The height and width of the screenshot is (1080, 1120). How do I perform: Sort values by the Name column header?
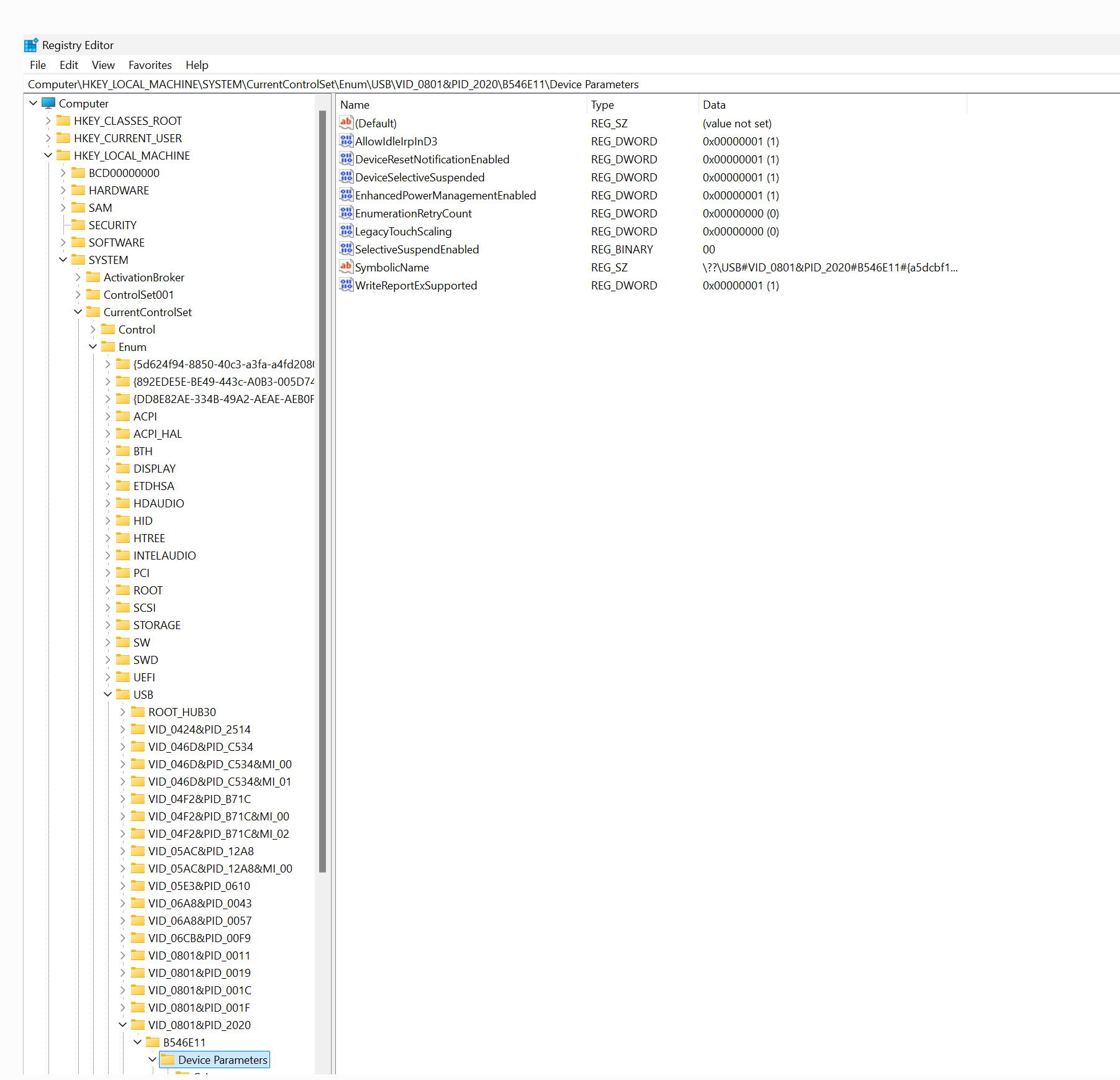pyautogui.click(x=459, y=105)
